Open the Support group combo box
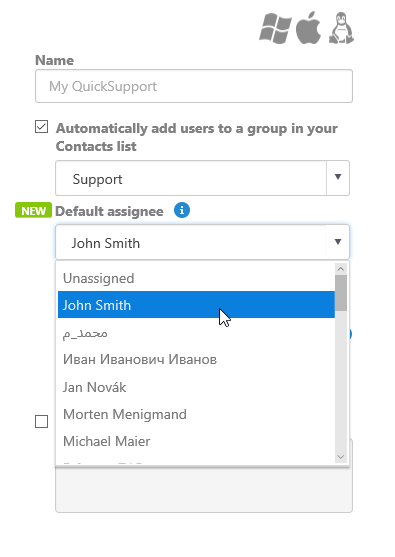Viewport: 395px width, 557px height. 202,178
